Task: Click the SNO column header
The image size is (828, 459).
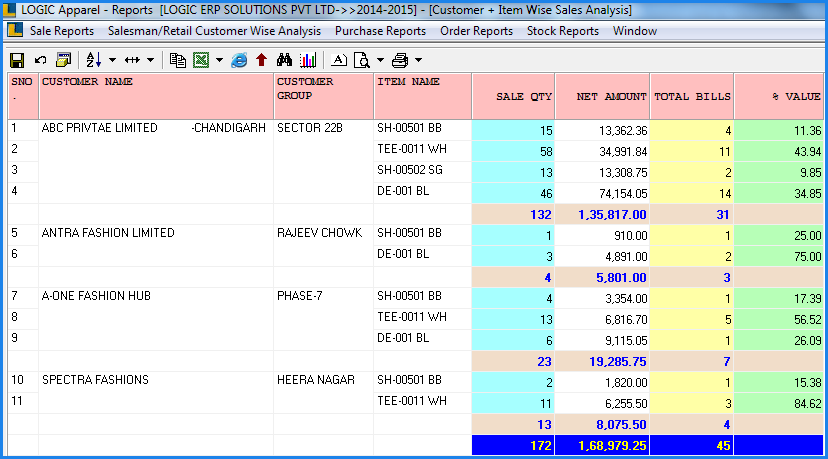Action: click(23, 96)
